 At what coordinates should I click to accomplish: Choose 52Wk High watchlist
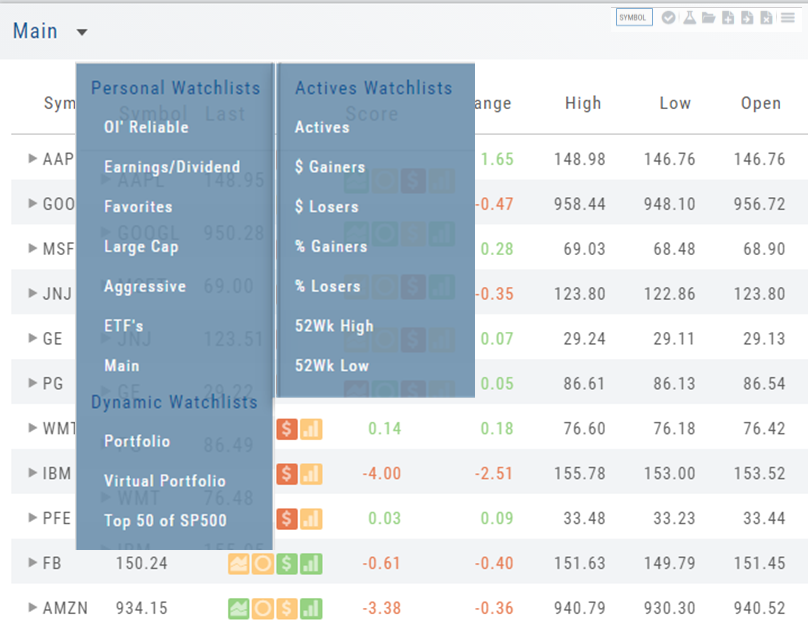click(x=334, y=326)
